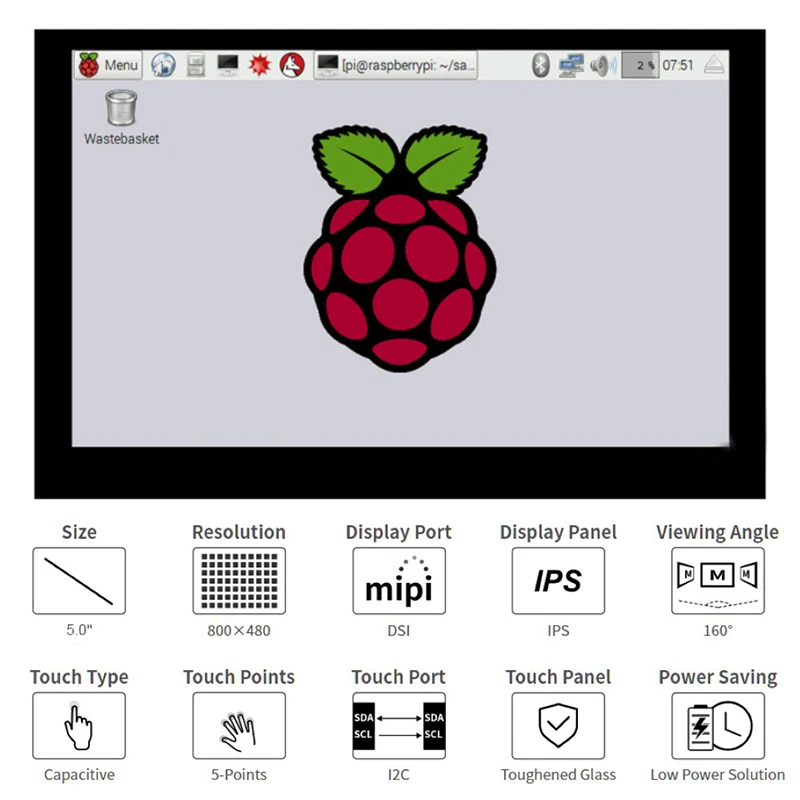Click the "Touch Points" heading

pos(239,677)
